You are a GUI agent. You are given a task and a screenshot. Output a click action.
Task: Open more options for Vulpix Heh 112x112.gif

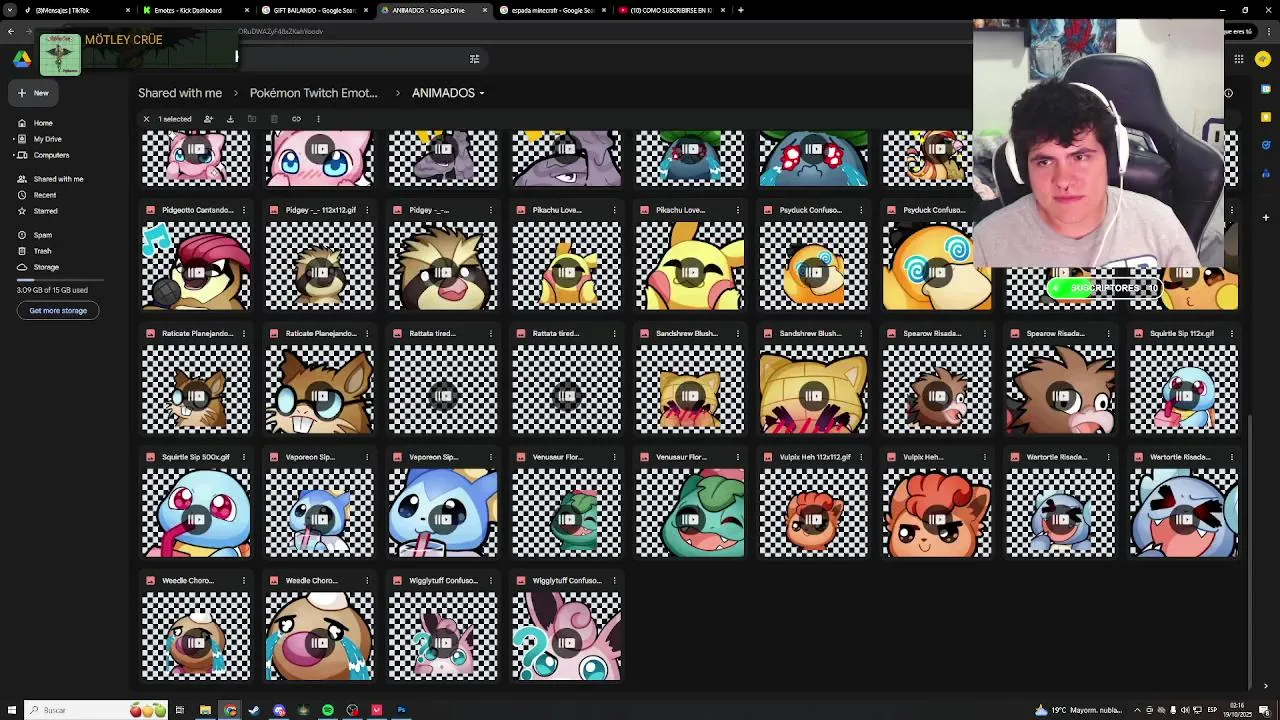point(861,457)
